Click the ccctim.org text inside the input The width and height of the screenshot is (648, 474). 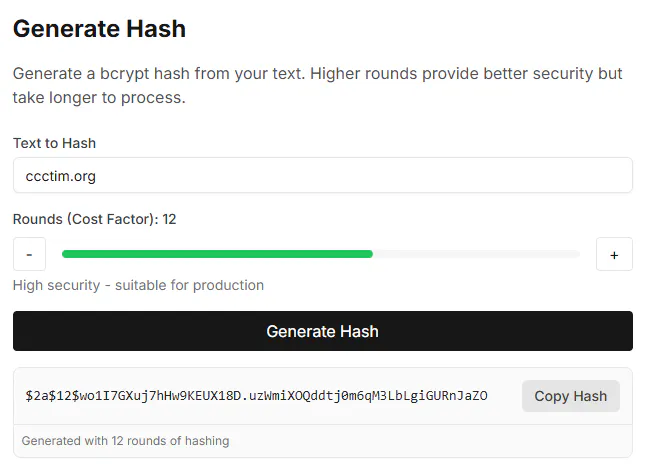pyautogui.click(x=60, y=176)
